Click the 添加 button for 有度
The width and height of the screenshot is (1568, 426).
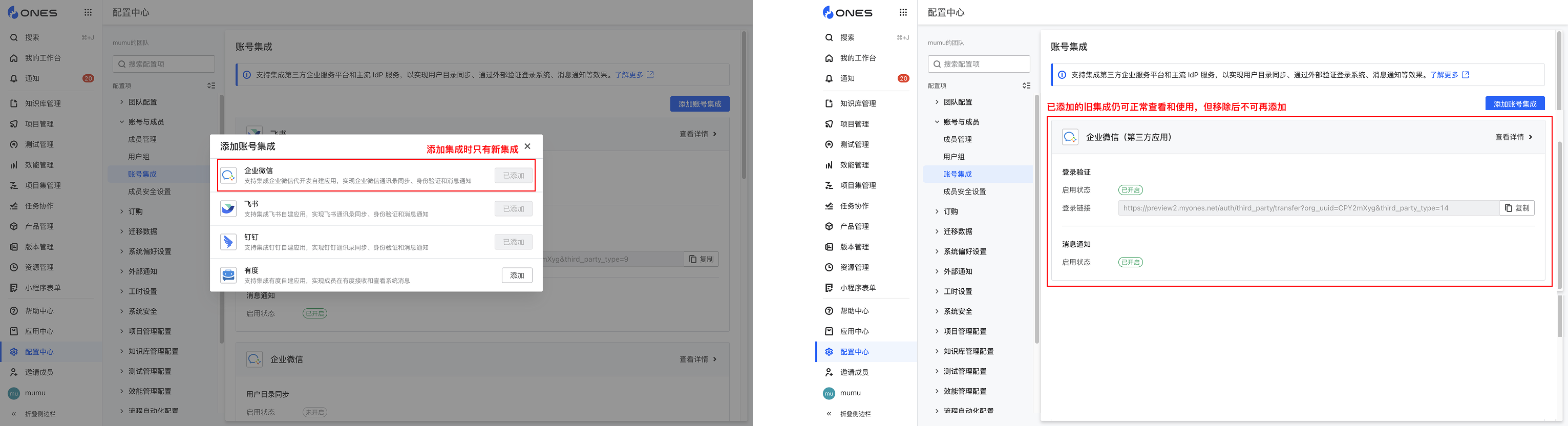click(x=517, y=275)
